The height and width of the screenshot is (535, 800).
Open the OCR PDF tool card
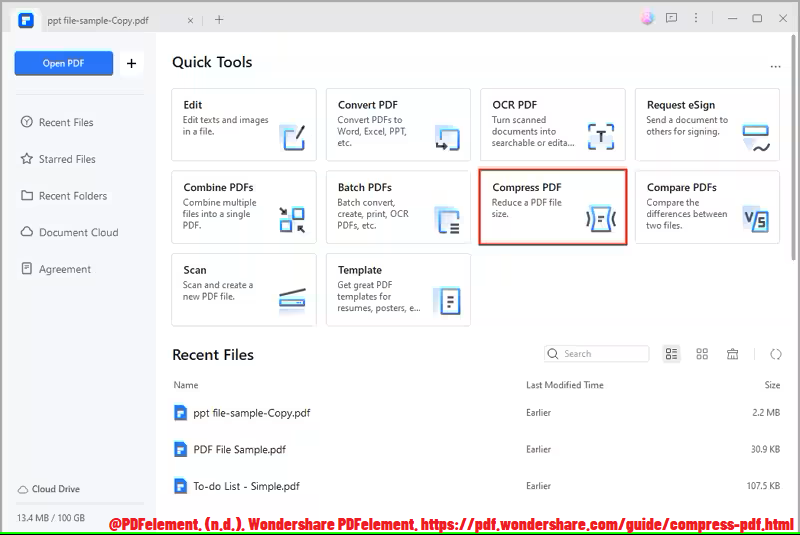[553, 124]
